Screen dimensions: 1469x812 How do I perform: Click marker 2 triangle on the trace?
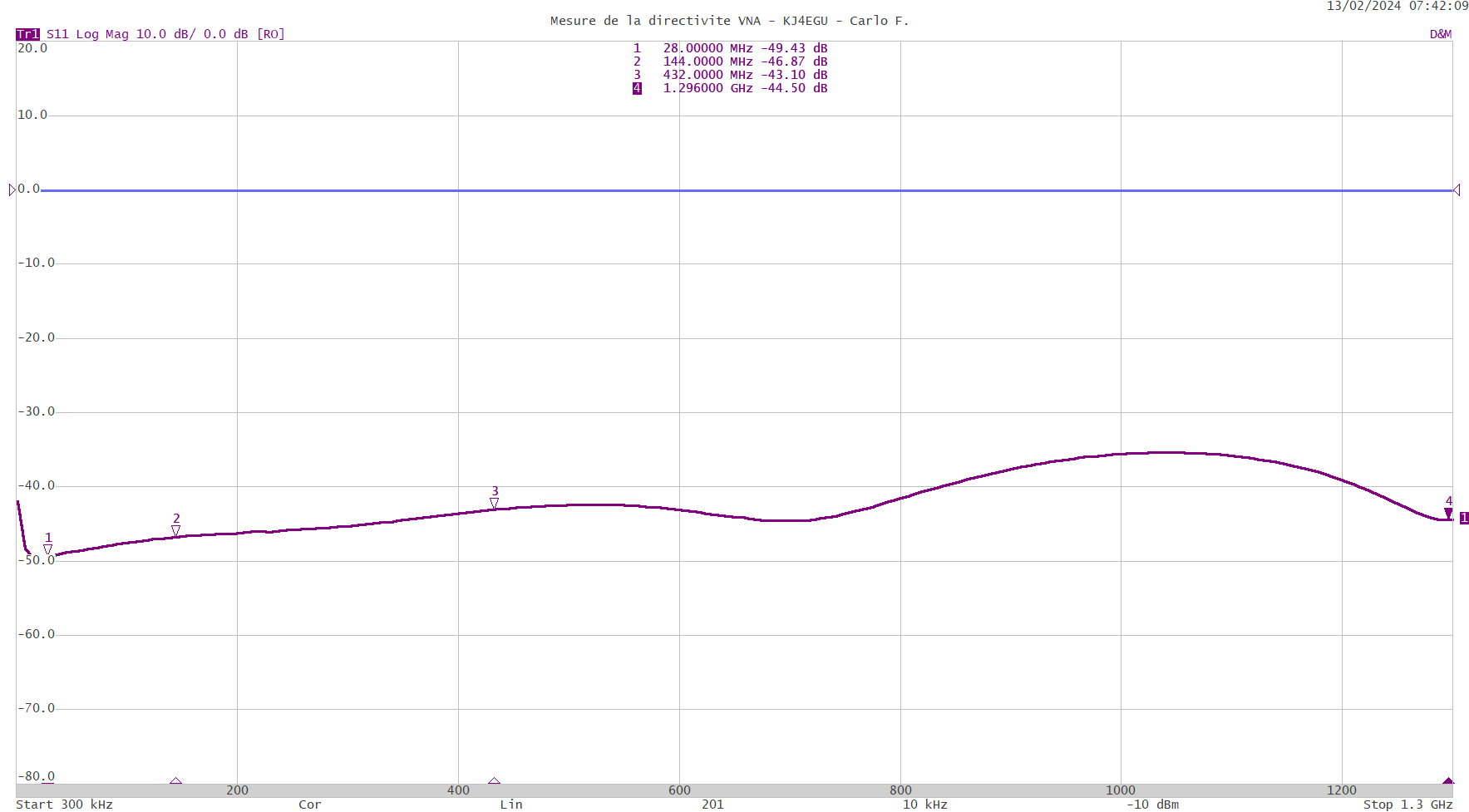(x=175, y=530)
